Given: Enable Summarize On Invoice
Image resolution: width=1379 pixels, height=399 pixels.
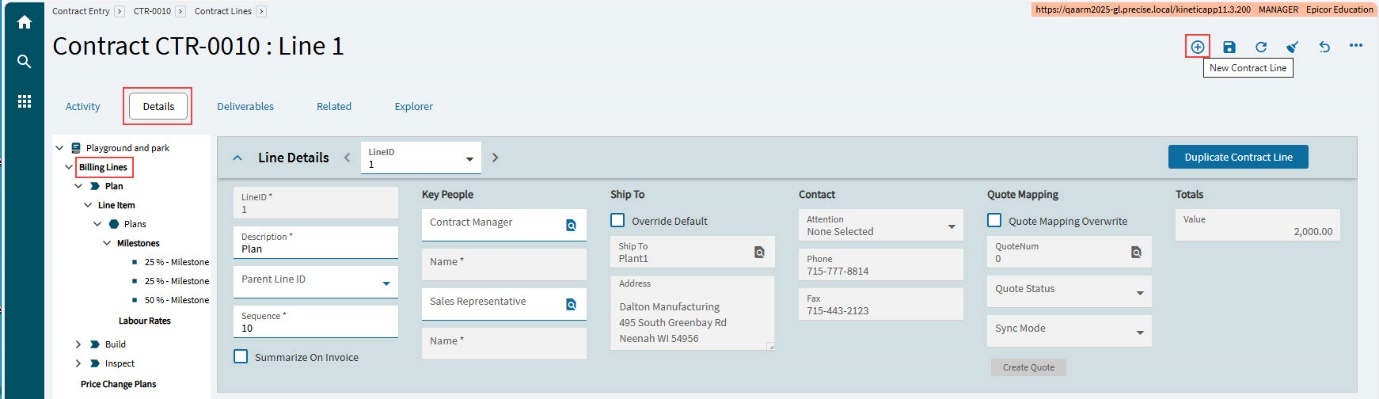Looking at the screenshot, I should pyautogui.click(x=241, y=357).
